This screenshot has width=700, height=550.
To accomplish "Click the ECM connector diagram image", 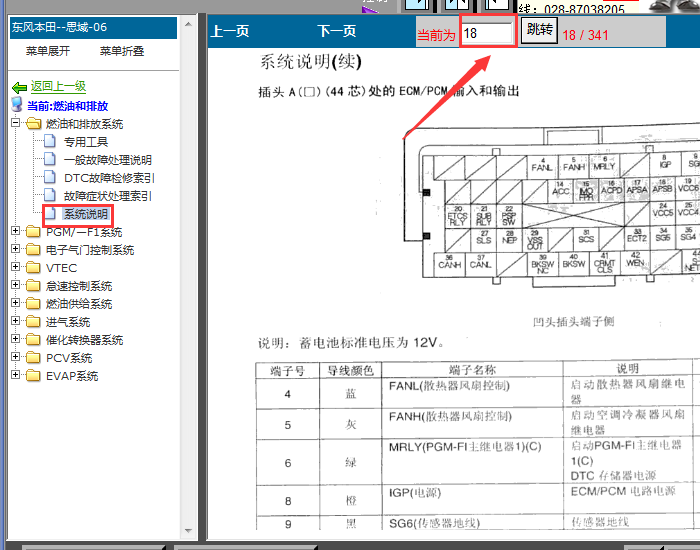I will tap(551, 206).
